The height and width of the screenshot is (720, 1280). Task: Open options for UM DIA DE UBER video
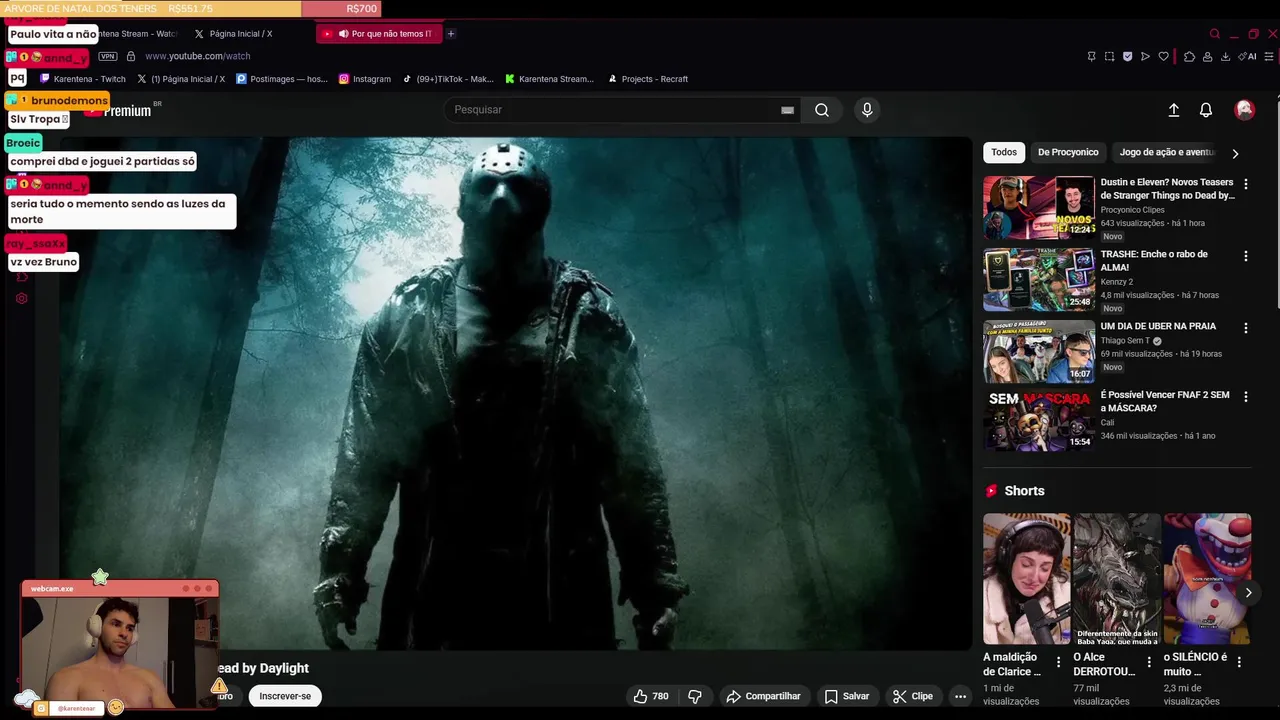pos(1245,328)
